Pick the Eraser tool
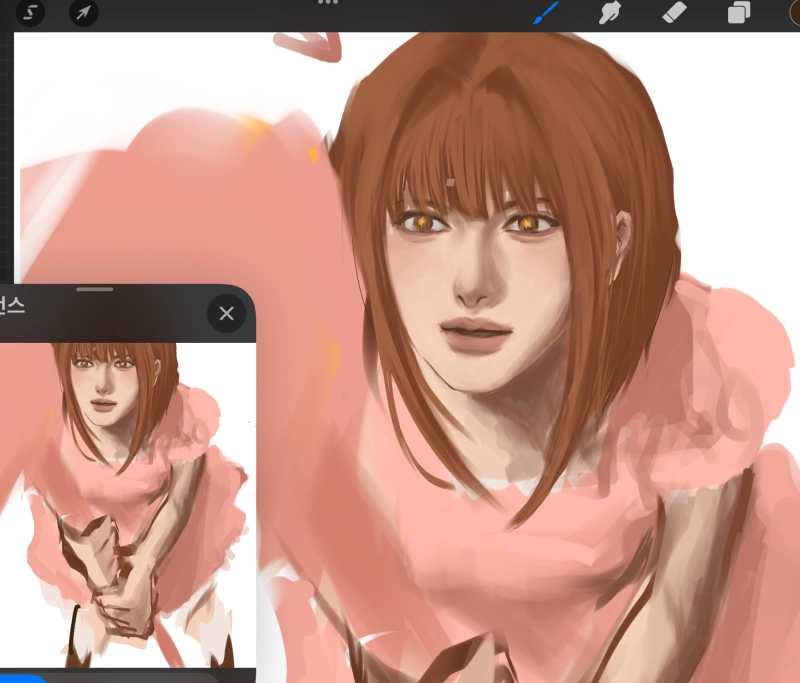 point(675,13)
